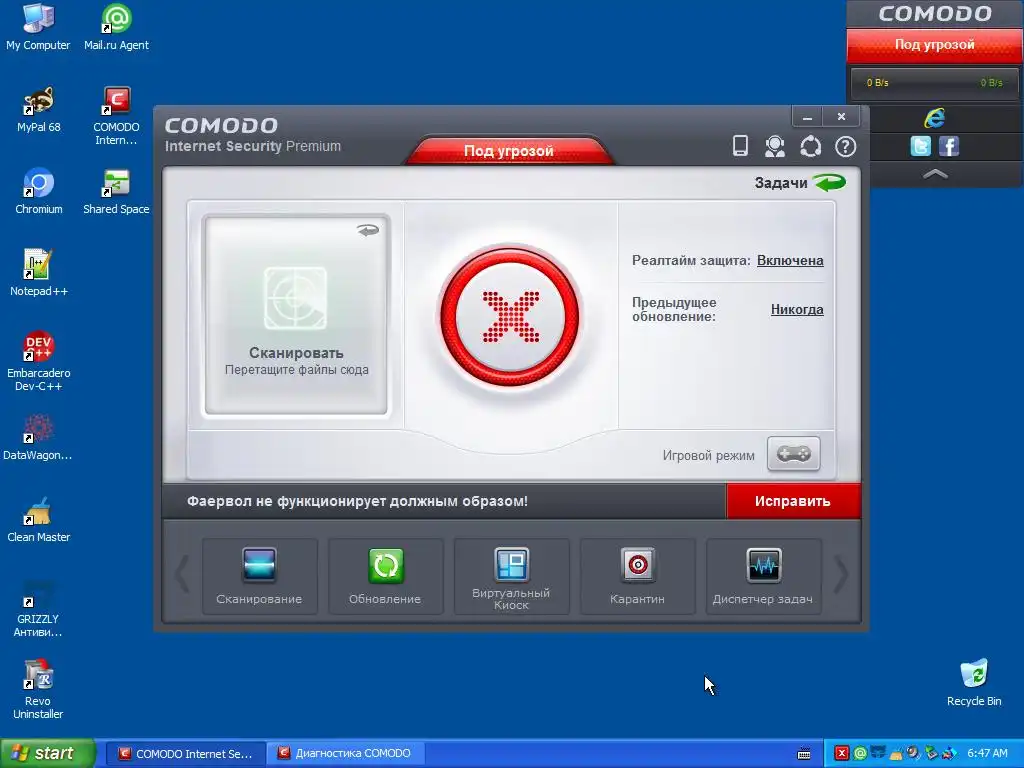Screen dimensions: 1024x768
Task: Toggle Игровой режим gamepad button
Action: pyautogui.click(x=793, y=454)
